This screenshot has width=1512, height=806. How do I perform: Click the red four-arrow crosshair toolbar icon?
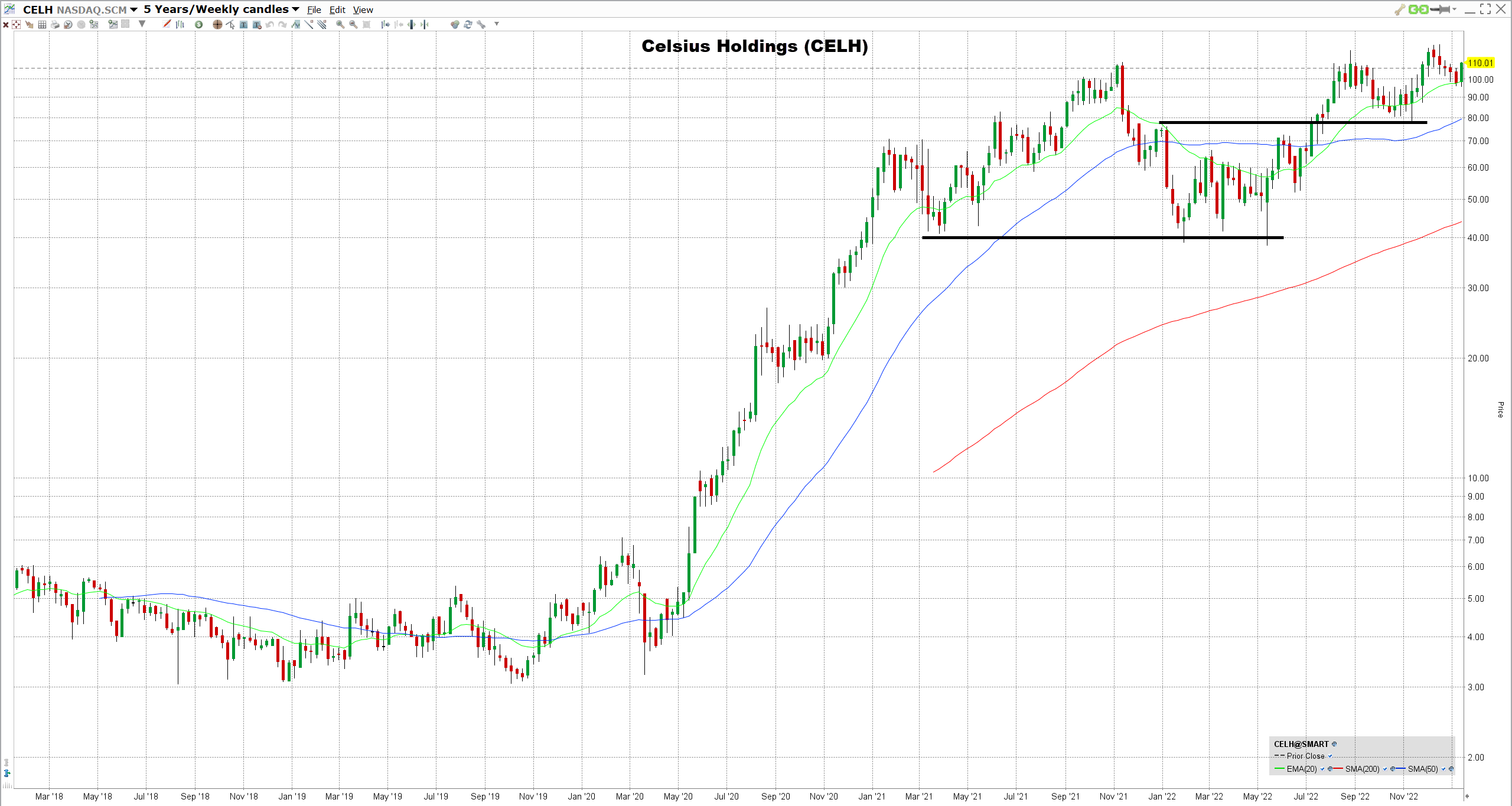click(x=16, y=24)
